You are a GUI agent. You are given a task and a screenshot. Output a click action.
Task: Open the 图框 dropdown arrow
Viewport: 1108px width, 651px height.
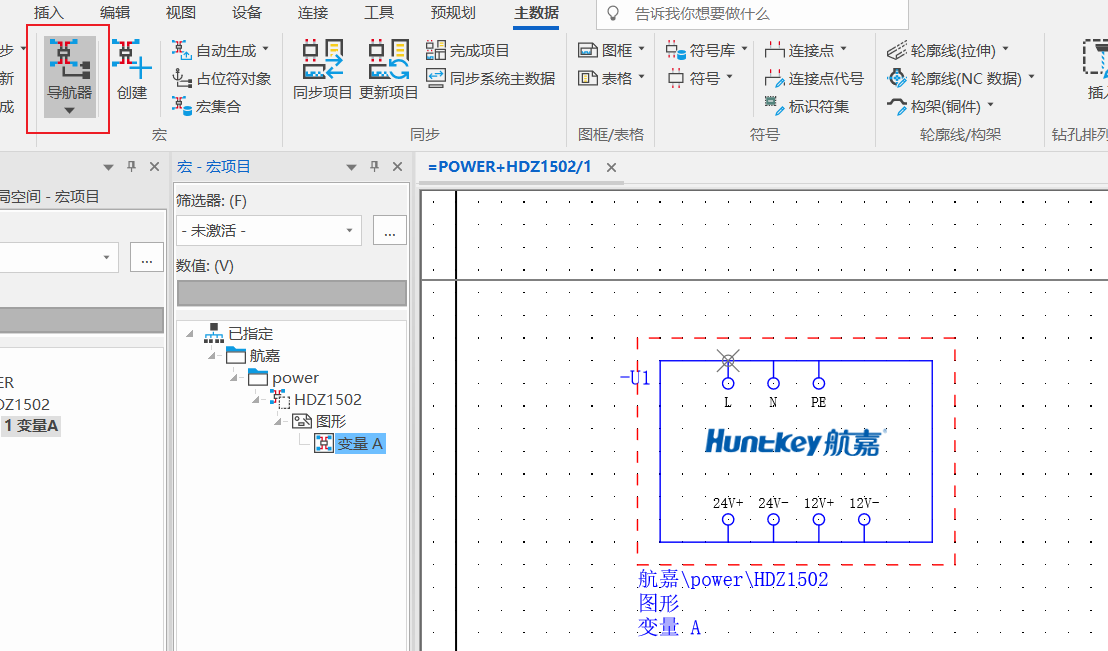point(642,49)
